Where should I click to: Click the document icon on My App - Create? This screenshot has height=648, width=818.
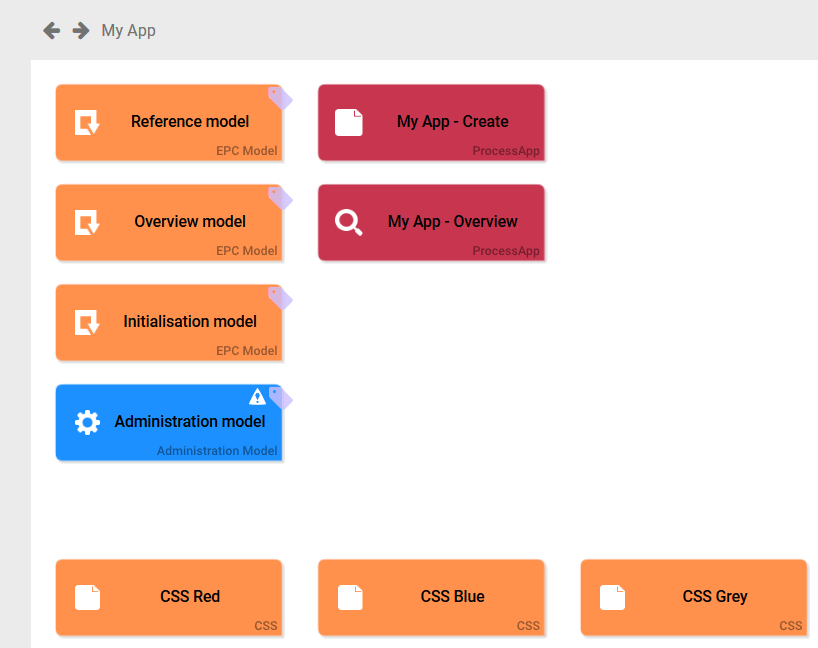click(348, 122)
